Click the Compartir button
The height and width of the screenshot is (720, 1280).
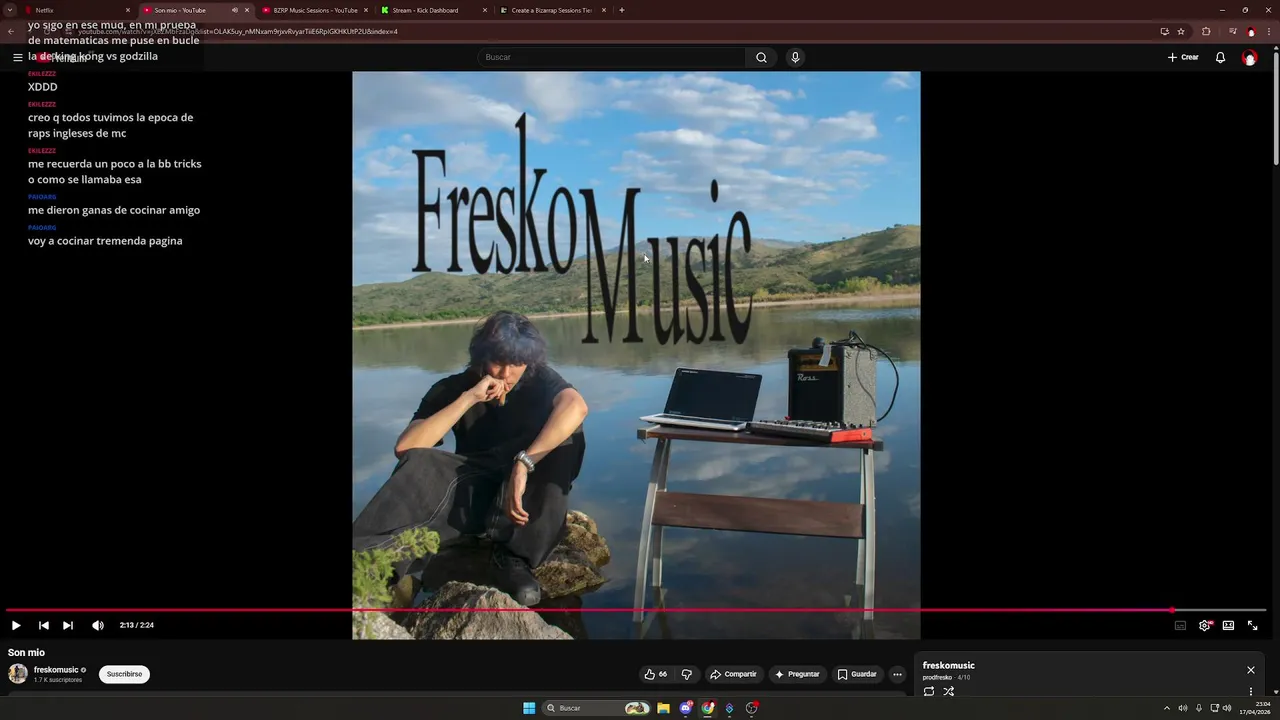tap(733, 674)
